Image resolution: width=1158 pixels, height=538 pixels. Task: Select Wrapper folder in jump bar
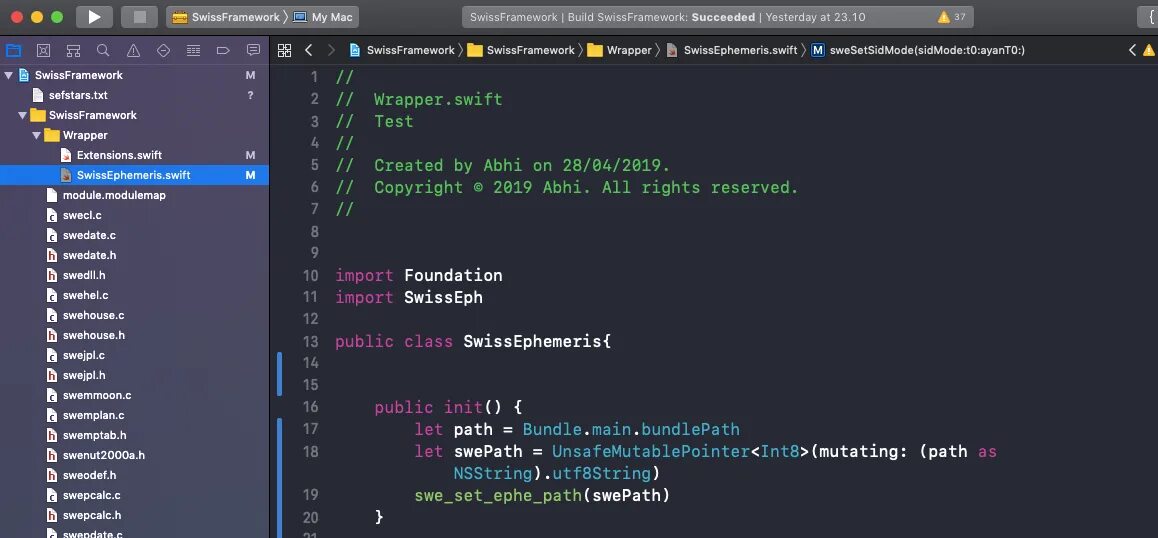620,50
